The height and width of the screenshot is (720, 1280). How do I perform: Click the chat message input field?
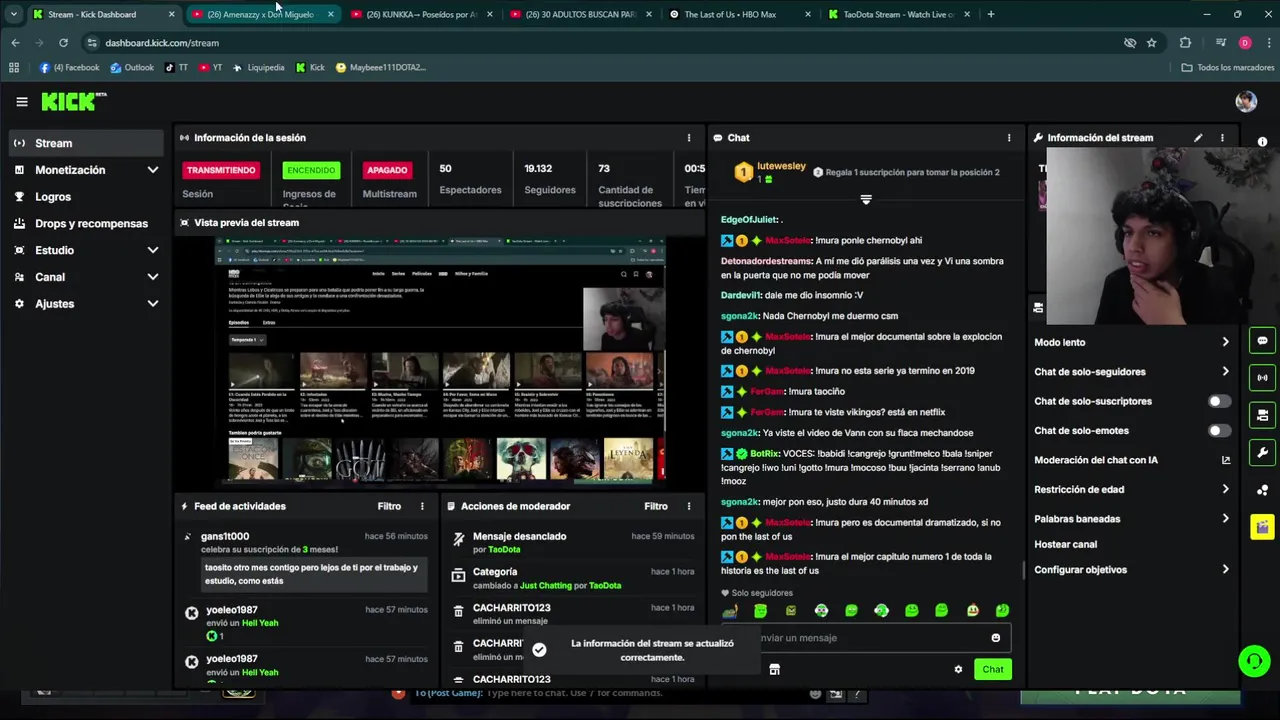[x=867, y=638]
